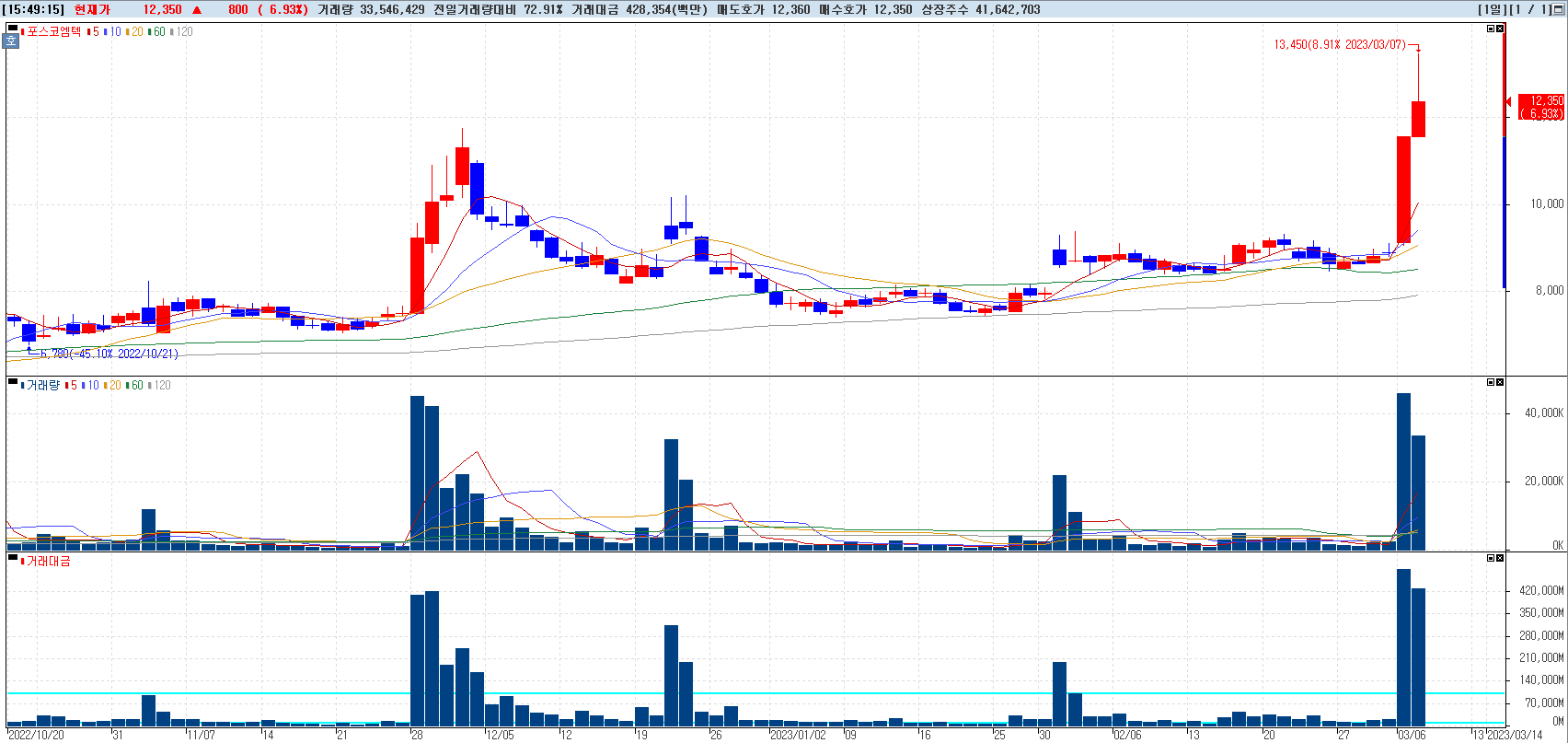Close the 거래대금 panel
The width and height of the screenshot is (1568, 743).
[x=1500, y=558]
